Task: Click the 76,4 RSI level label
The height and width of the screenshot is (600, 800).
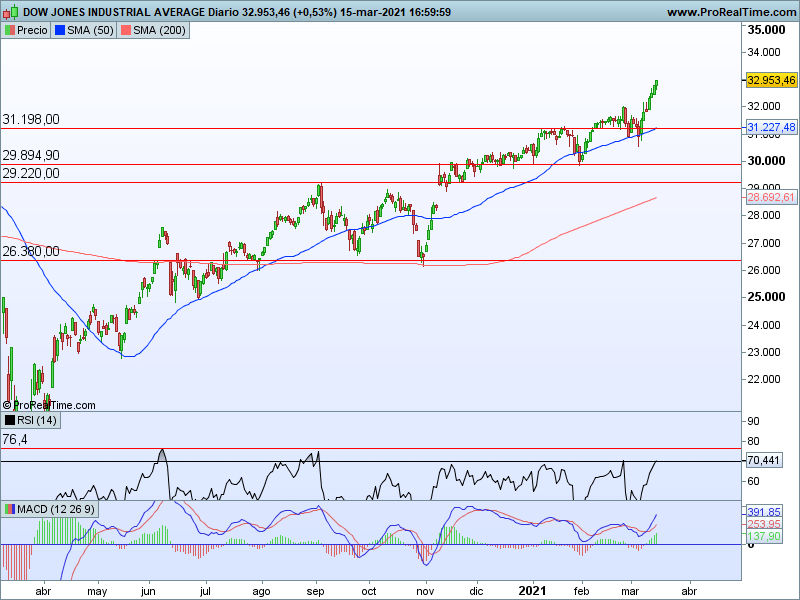Action: pyautogui.click(x=15, y=439)
